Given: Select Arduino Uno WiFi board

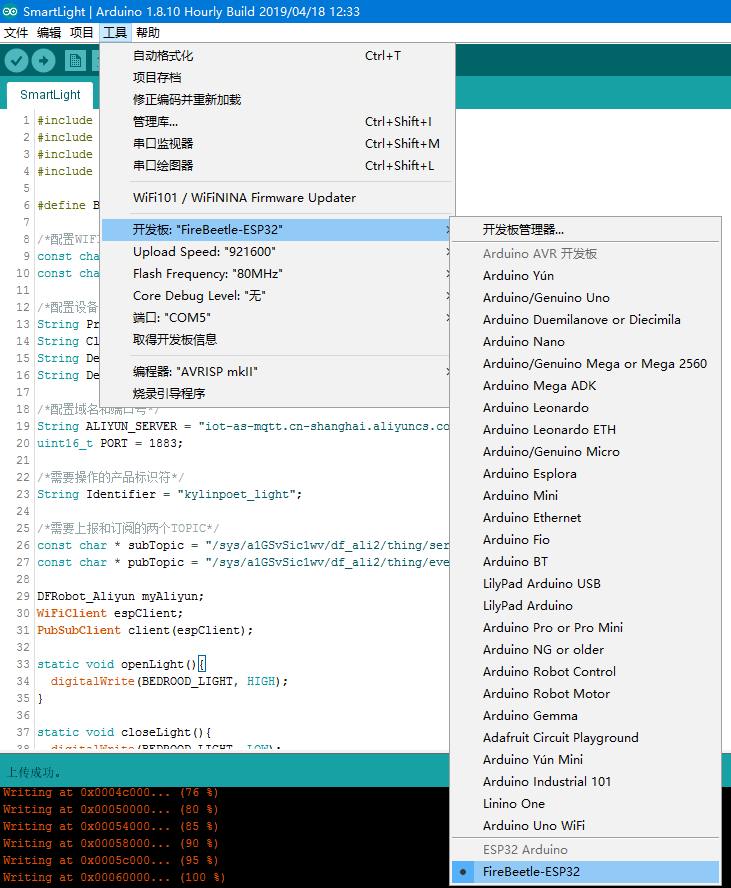Looking at the screenshot, I should click(x=586, y=826).
